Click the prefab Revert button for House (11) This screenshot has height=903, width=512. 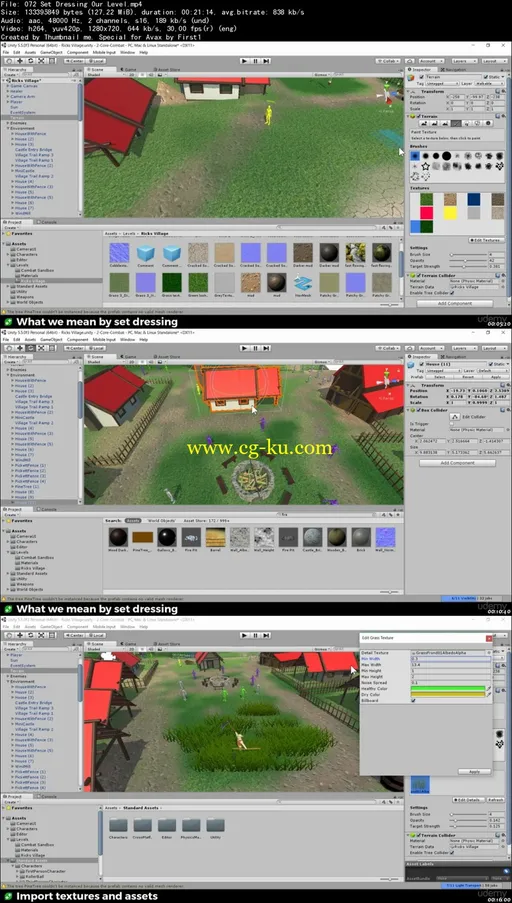[468, 377]
